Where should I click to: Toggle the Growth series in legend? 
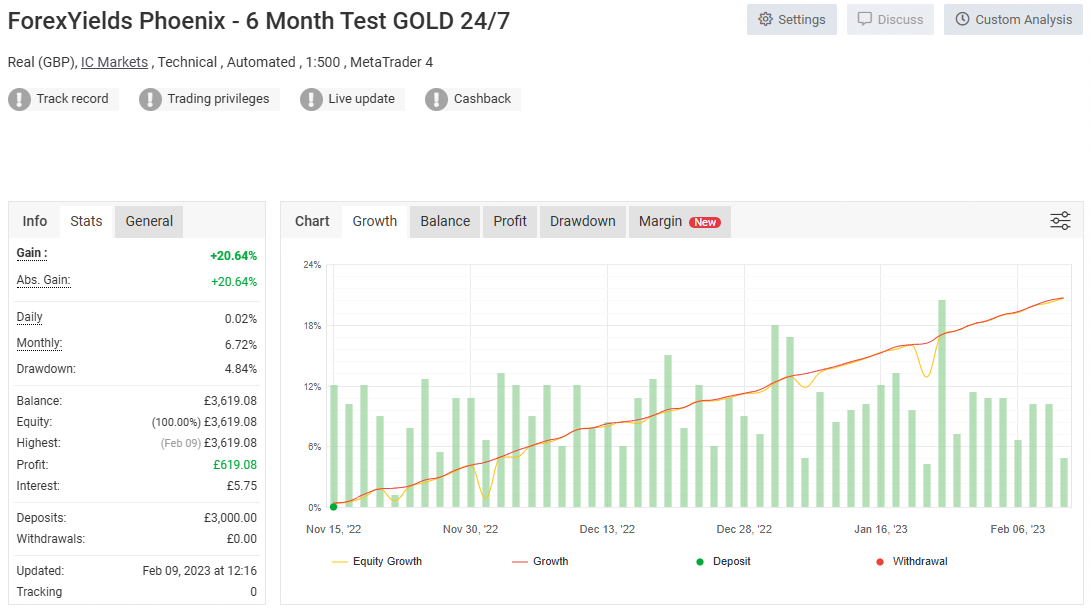point(540,562)
